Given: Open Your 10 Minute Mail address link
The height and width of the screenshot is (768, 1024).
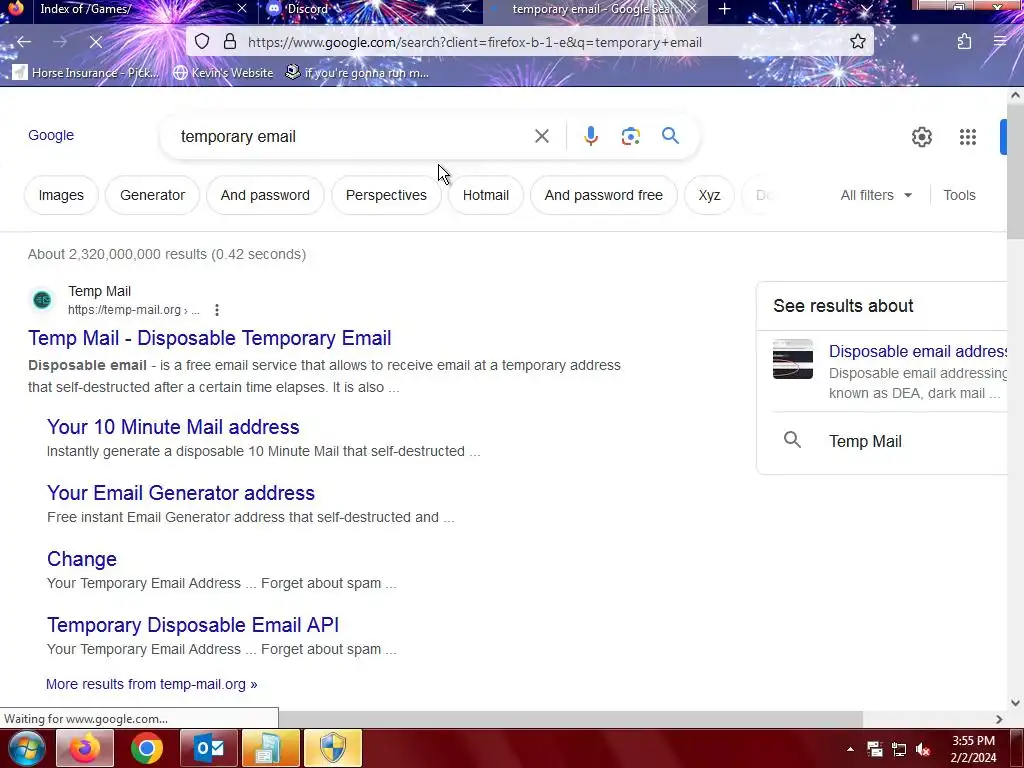Looking at the screenshot, I should click(173, 427).
